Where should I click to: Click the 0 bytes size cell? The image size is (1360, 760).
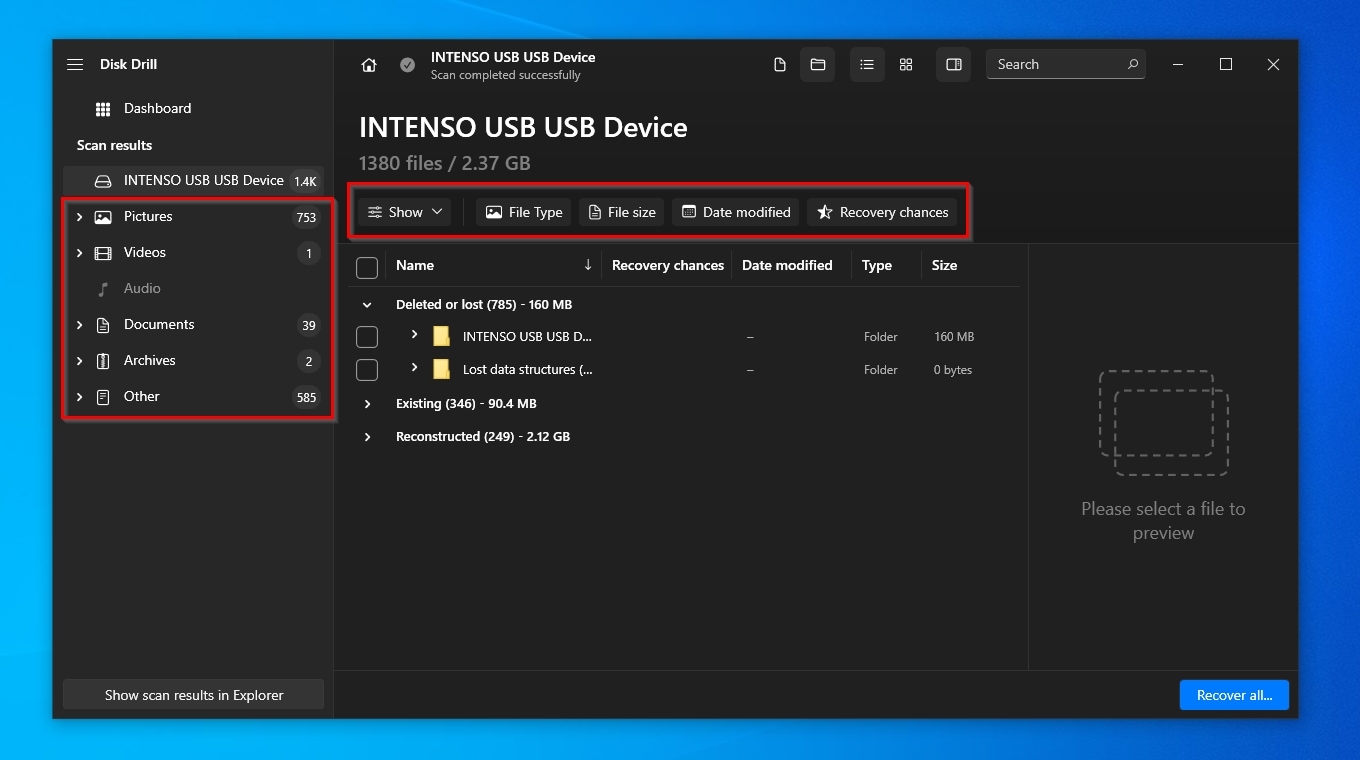(953, 370)
